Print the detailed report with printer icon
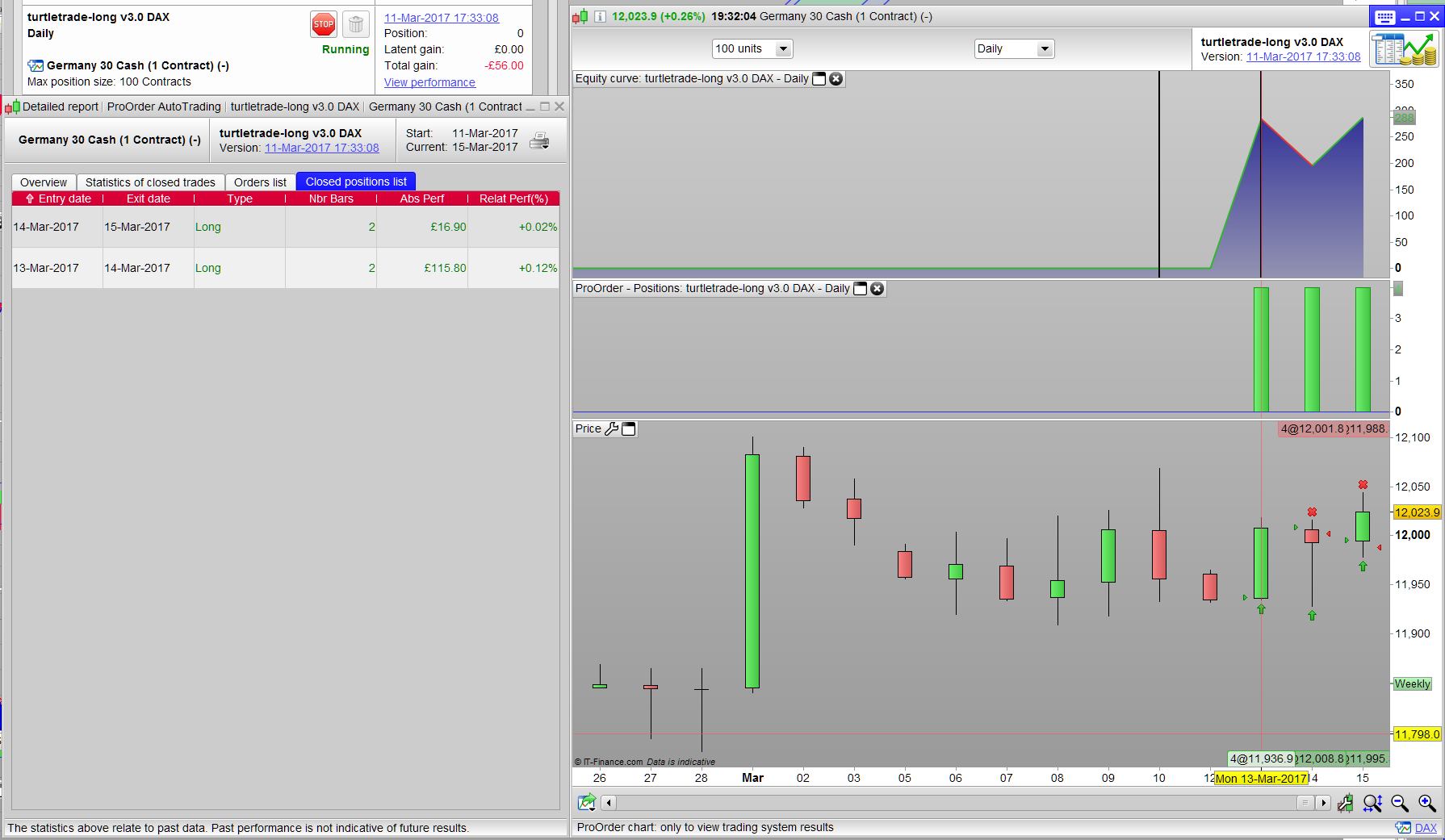This screenshot has height=840, width=1445. 539,141
